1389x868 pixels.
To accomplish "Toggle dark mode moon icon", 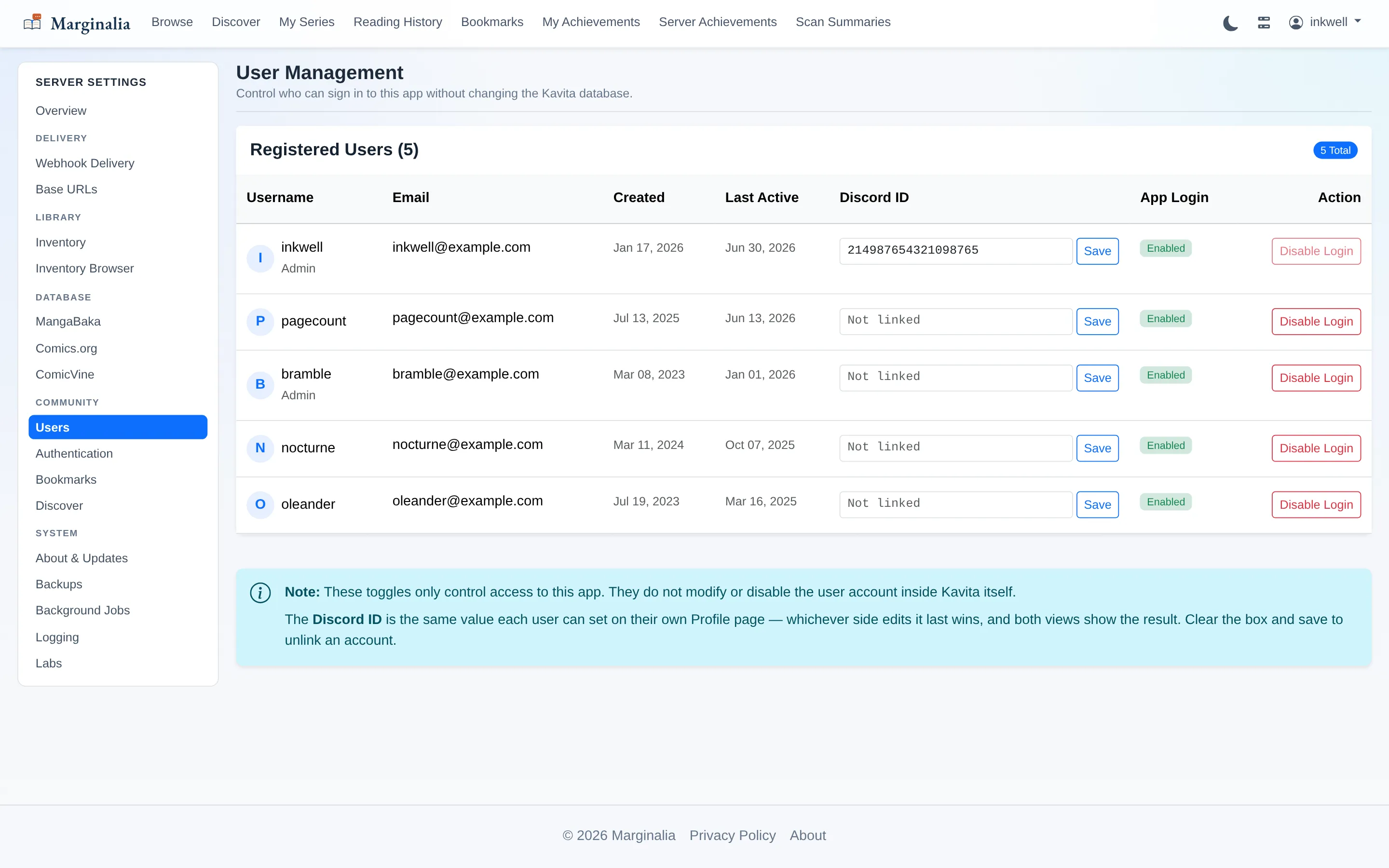I will 1230,23.
